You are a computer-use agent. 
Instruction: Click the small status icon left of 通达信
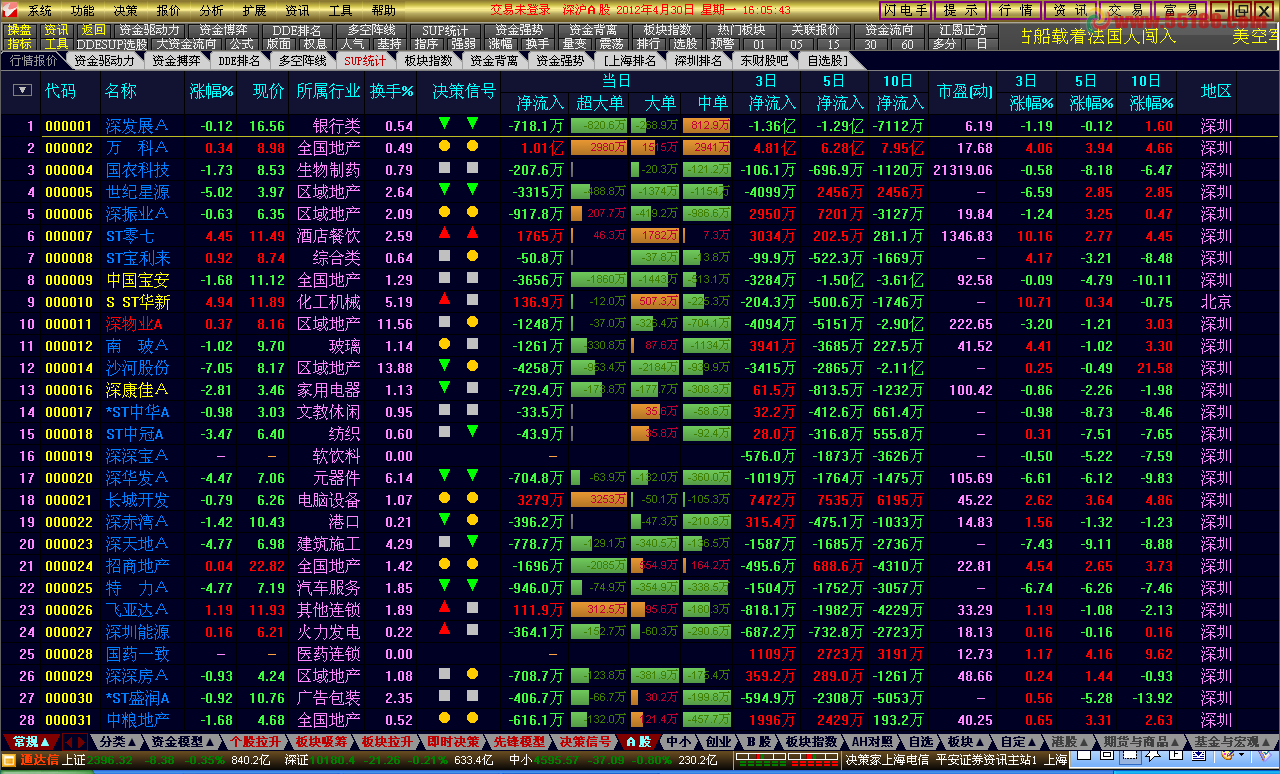point(9,760)
